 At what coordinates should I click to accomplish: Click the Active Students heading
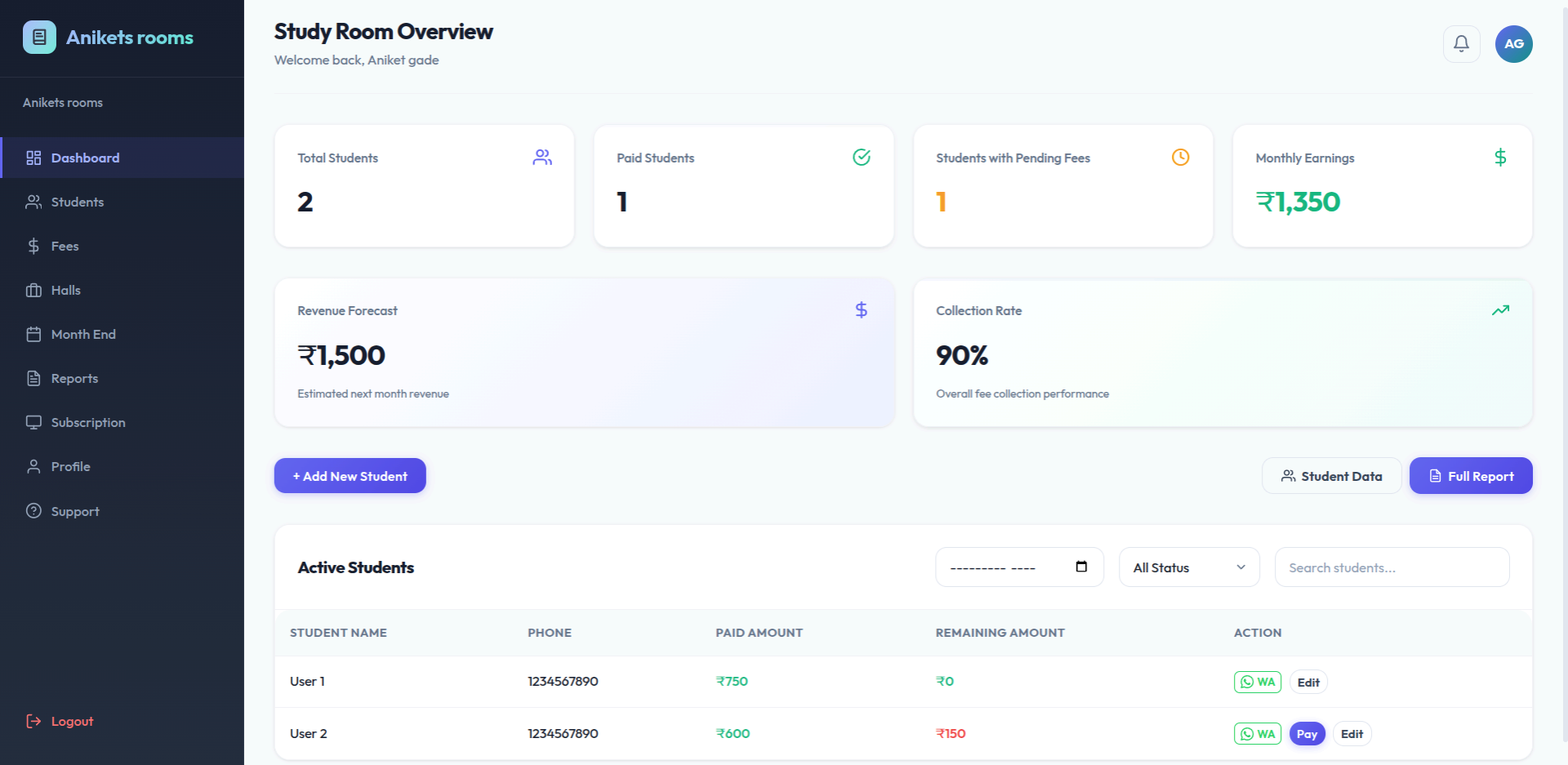pyautogui.click(x=356, y=567)
